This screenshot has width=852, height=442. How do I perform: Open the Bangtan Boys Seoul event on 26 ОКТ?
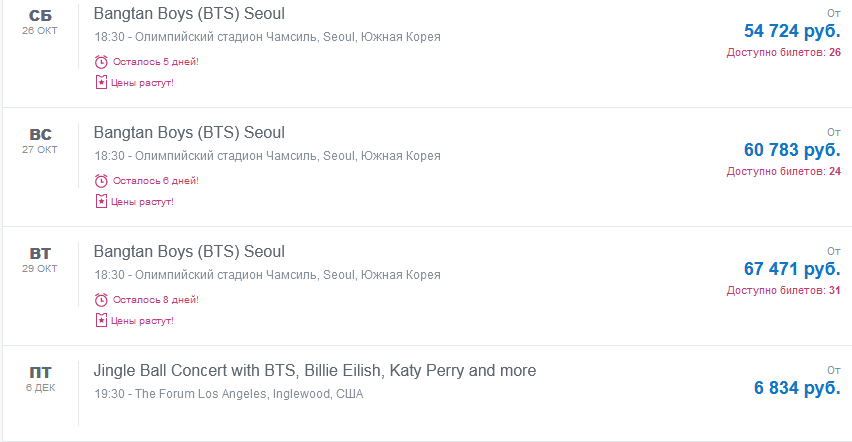click(189, 14)
